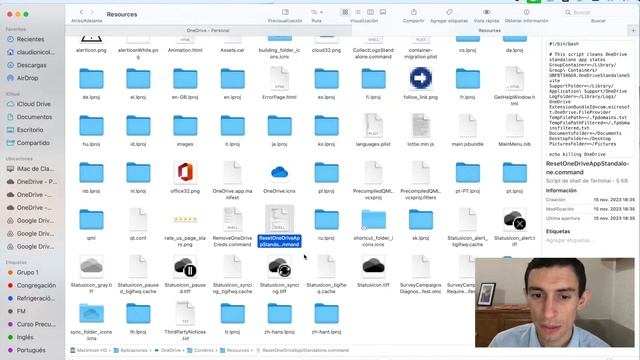Screen dimensions: 640x360
Task: Select rate_us_page_stars.png file
Action: tap(185, 220)
